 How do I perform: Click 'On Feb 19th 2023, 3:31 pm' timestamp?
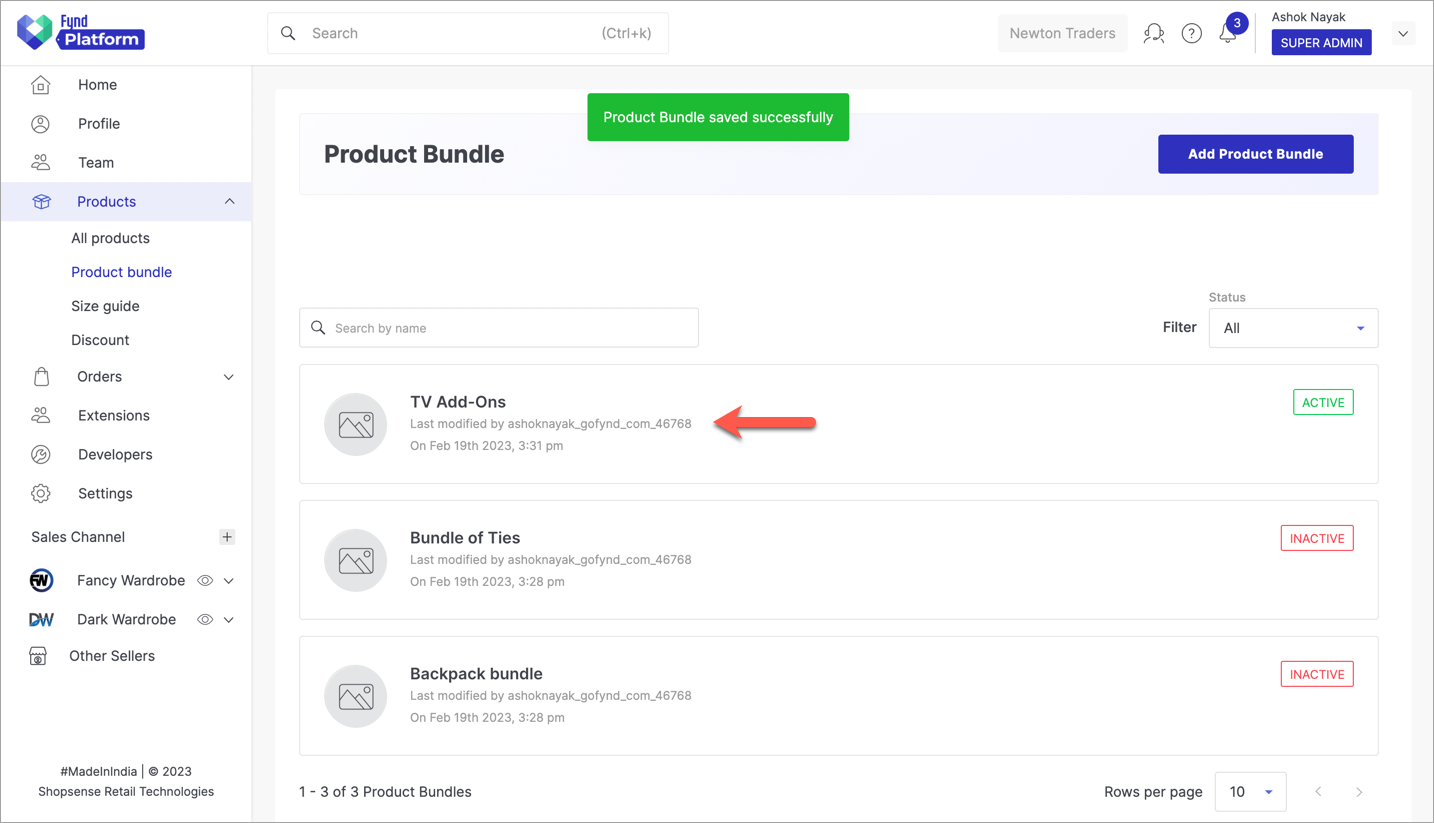point(487,446)
